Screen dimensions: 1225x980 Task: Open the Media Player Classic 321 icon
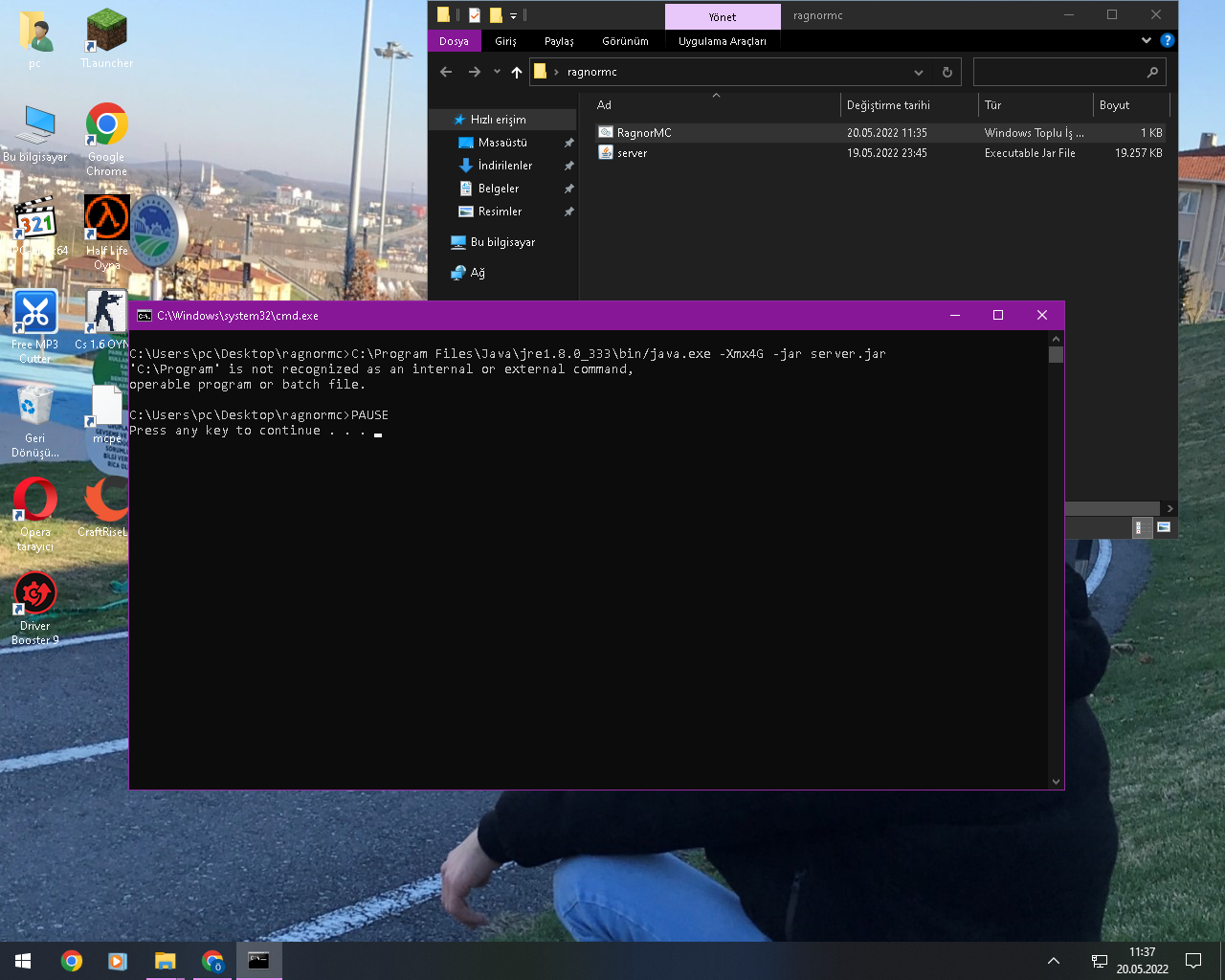(x=35, y=227)
